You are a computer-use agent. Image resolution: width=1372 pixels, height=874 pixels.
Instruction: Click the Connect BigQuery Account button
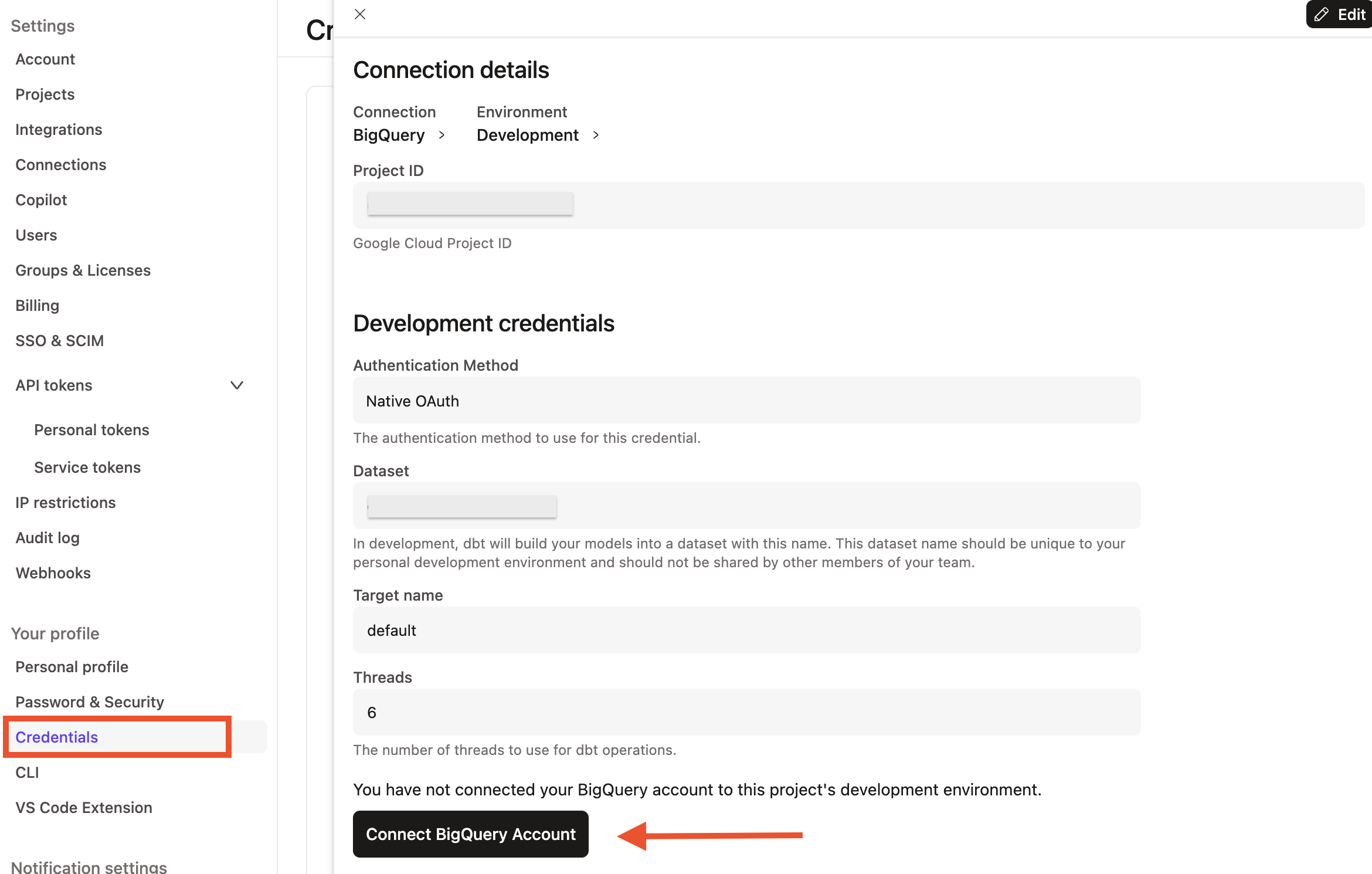[x=470, y=834]
